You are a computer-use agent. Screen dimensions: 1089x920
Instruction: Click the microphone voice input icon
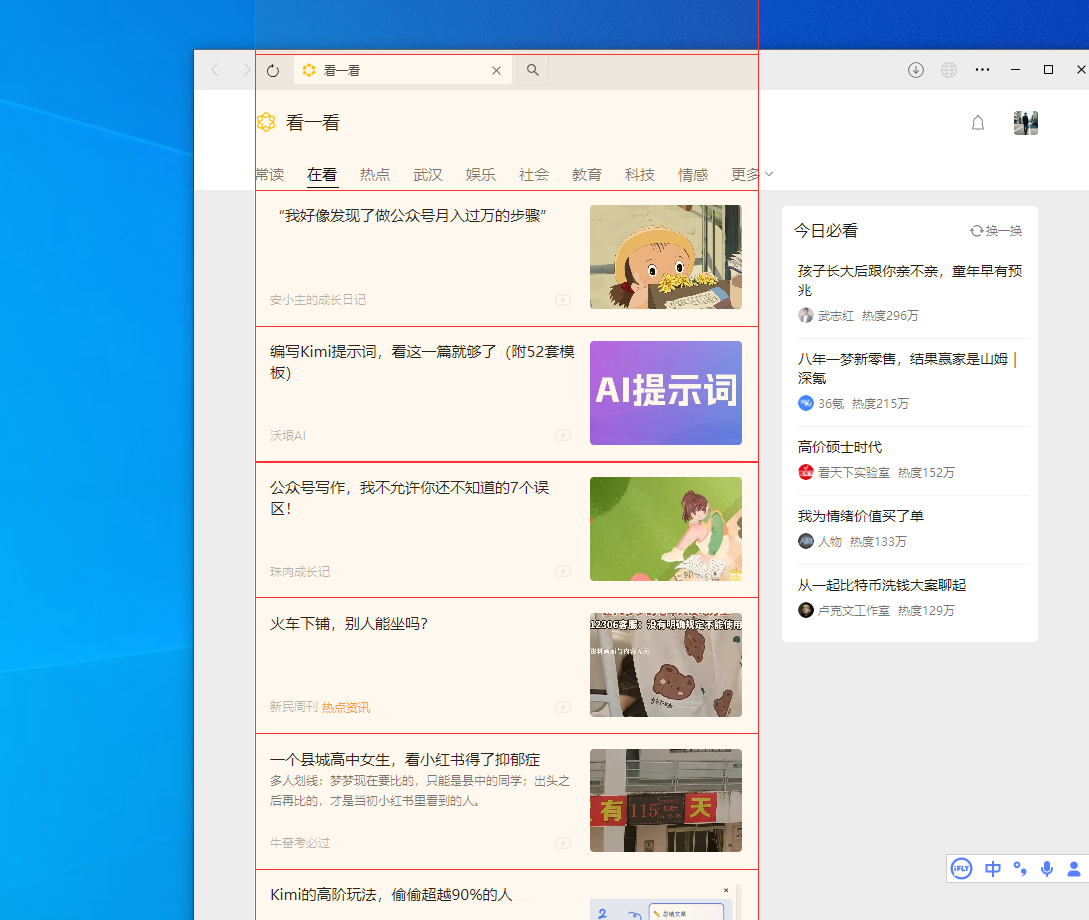tap(1047, 868)
